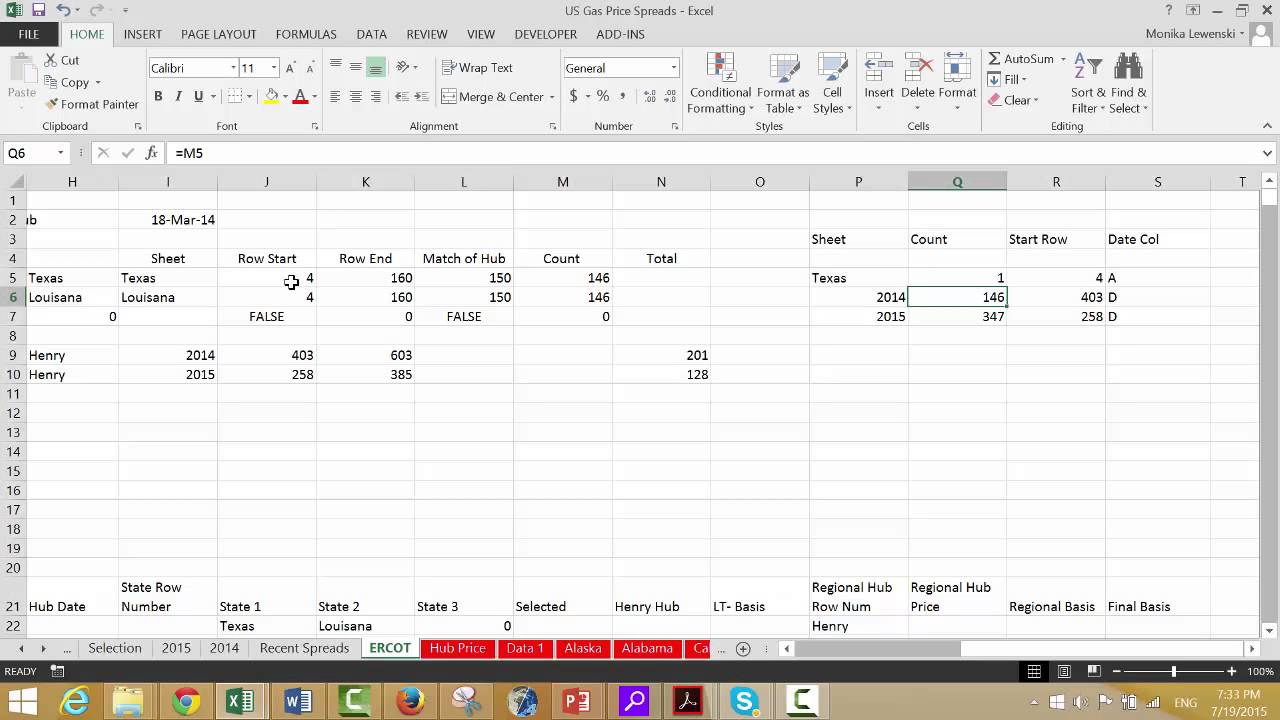Screen dimensions: 1280x720
Task: Click Increase Indent icon
Action: [422, 96]
